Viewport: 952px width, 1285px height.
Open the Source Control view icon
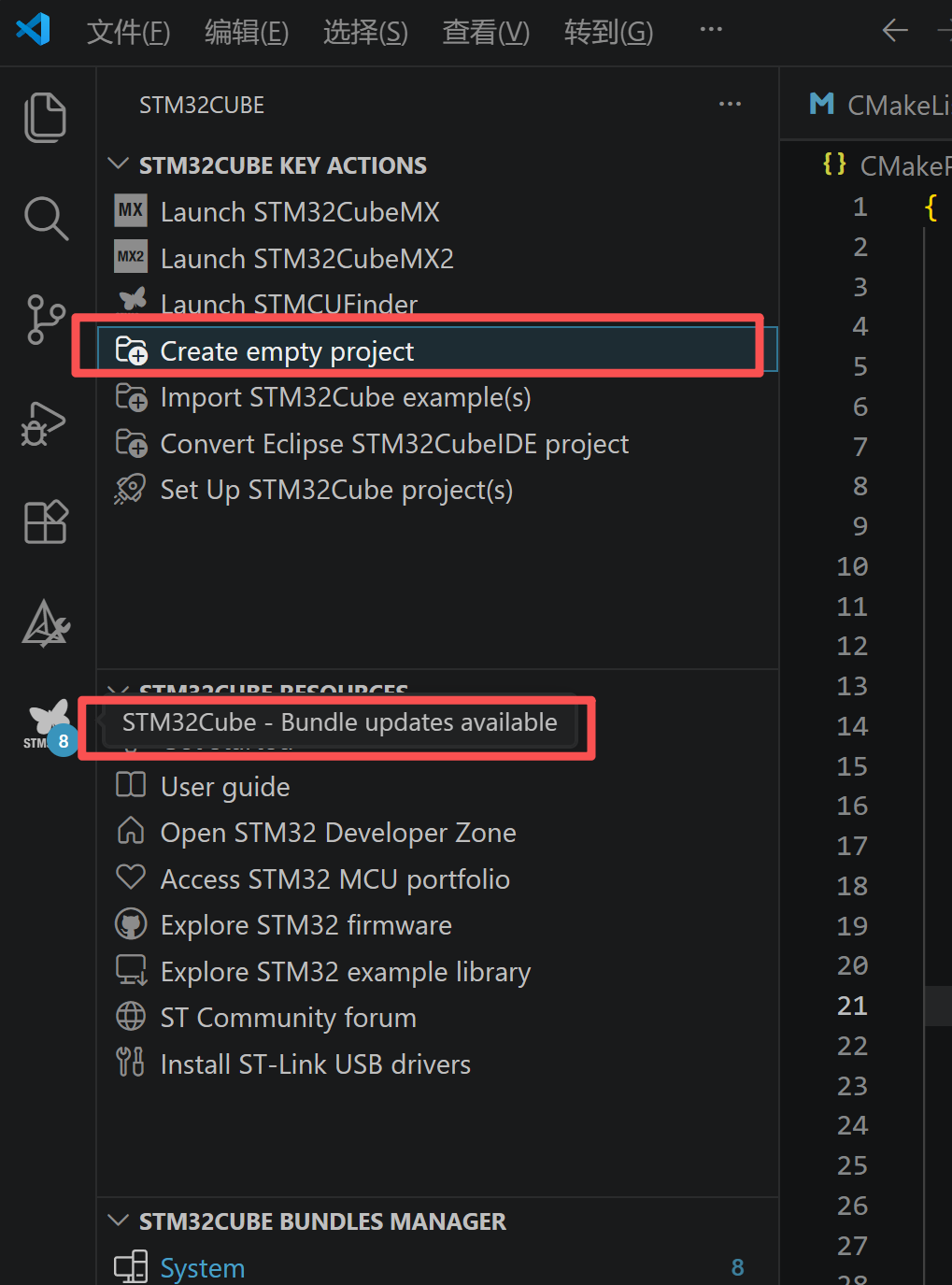(45, 320)
